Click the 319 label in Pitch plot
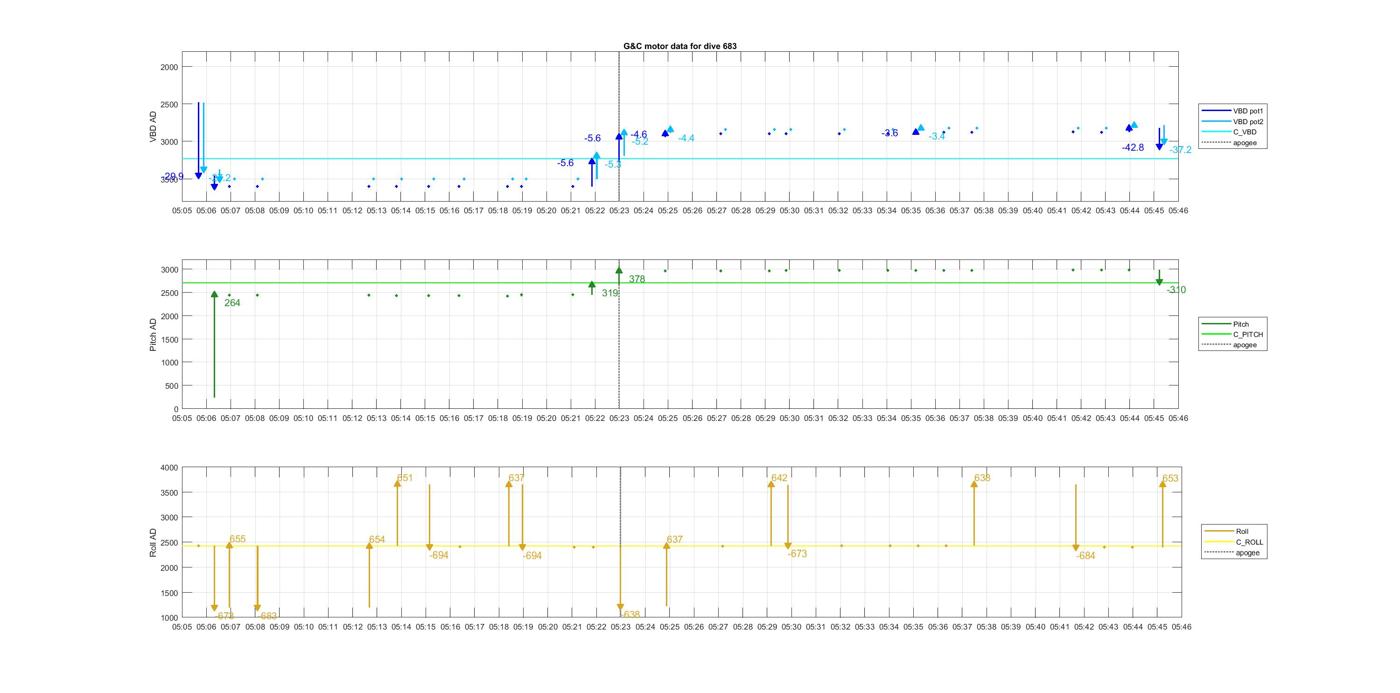 click(x=610, y=293)
